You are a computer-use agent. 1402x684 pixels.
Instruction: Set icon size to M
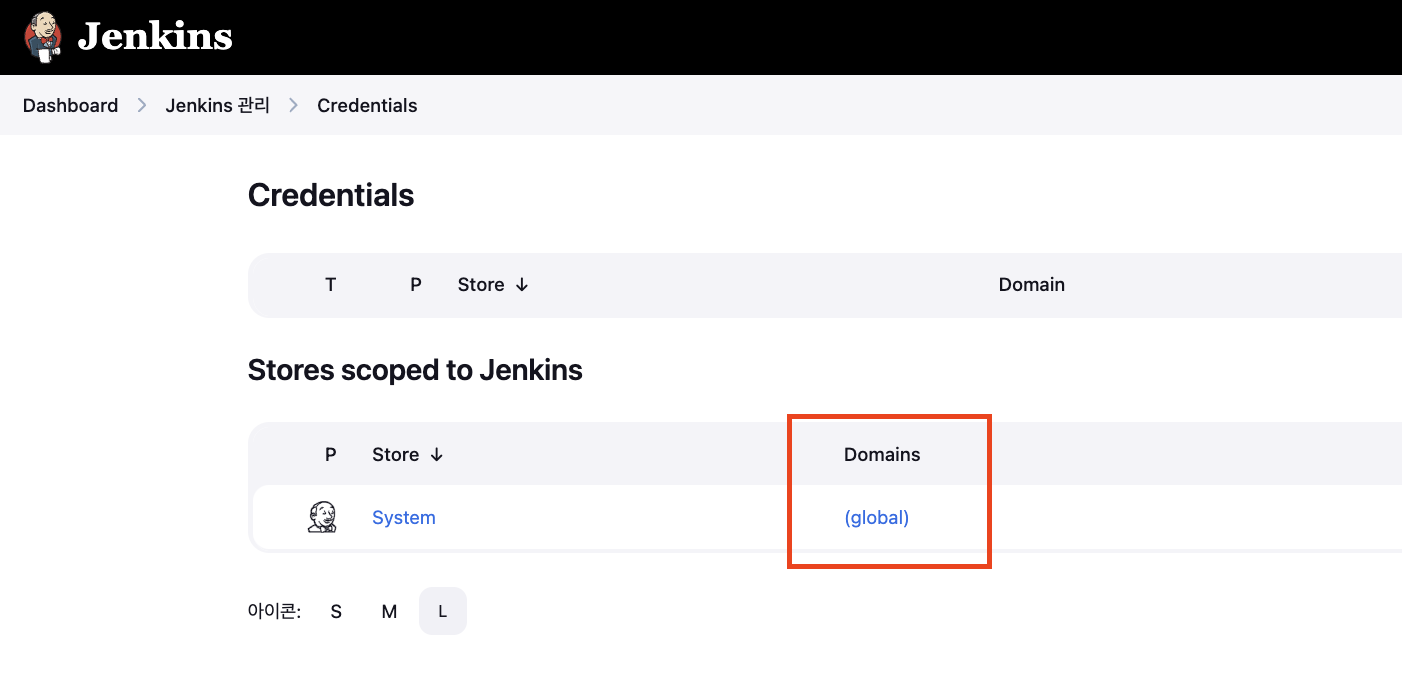click(389, 611)
